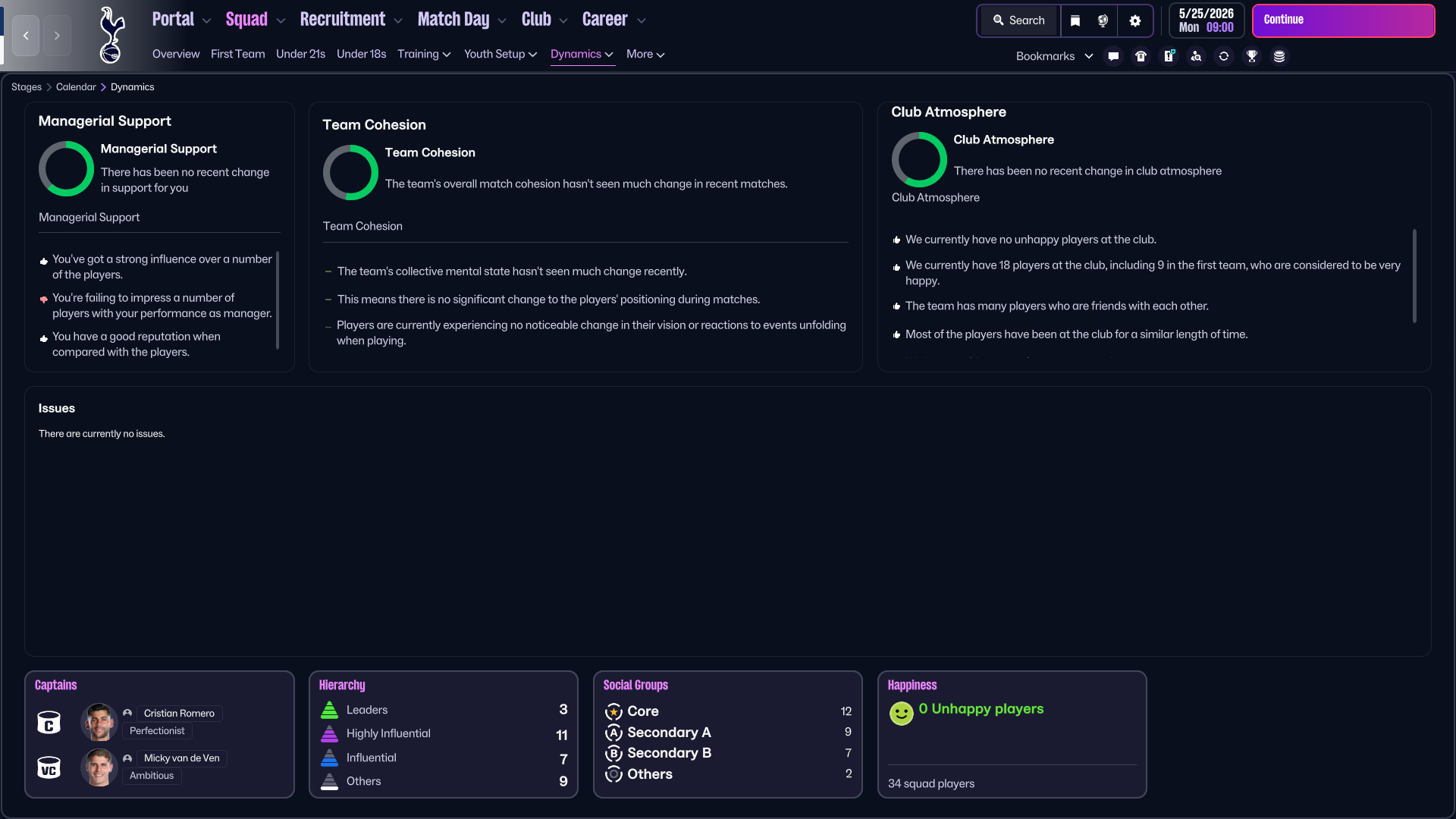Screen dimensions: 1456x819
Task: Expand the Bookmarks dropdown
Action: tap(1054, 56)
